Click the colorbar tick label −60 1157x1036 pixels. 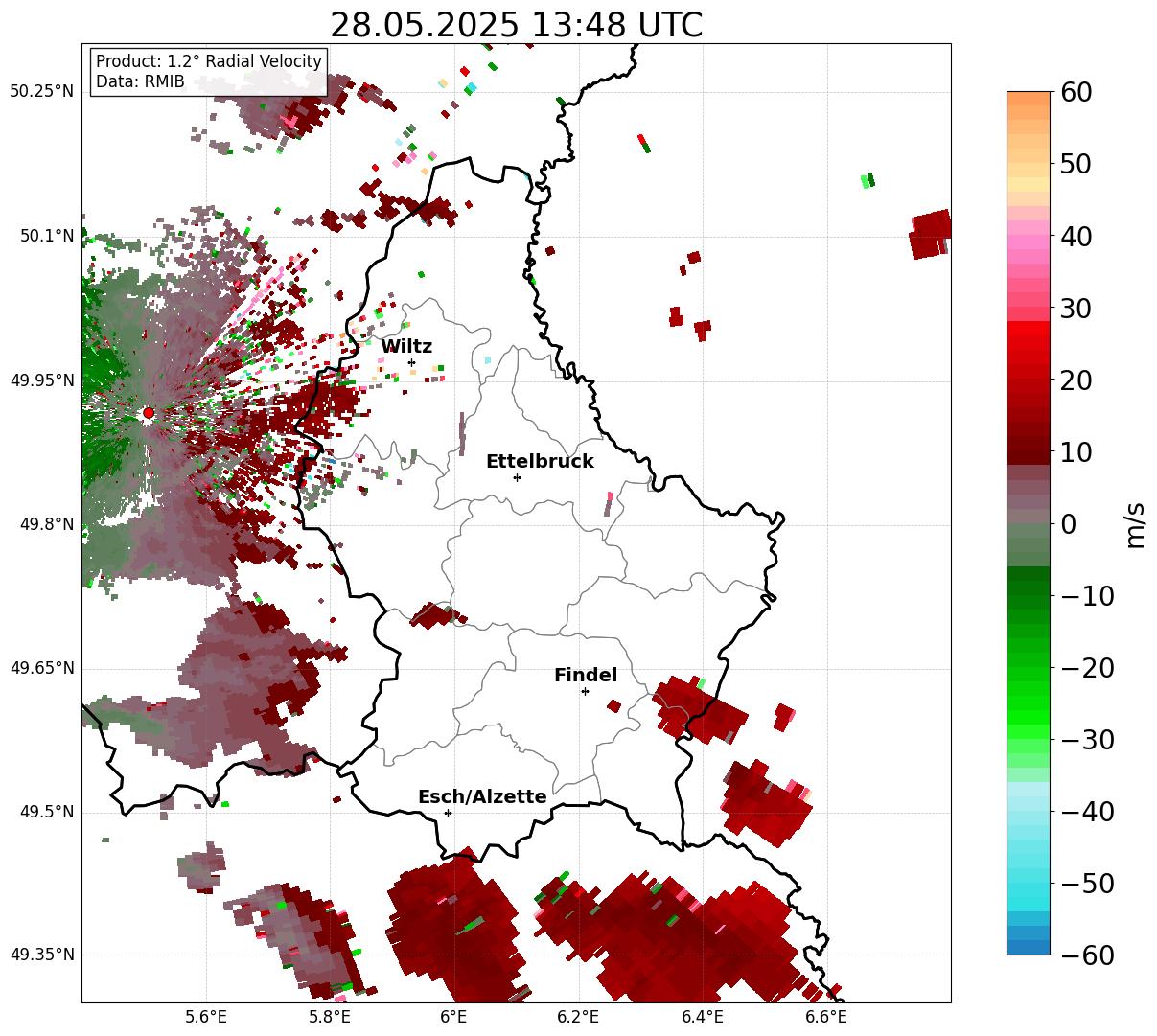pyautogui.click(x=1087, y=955)
